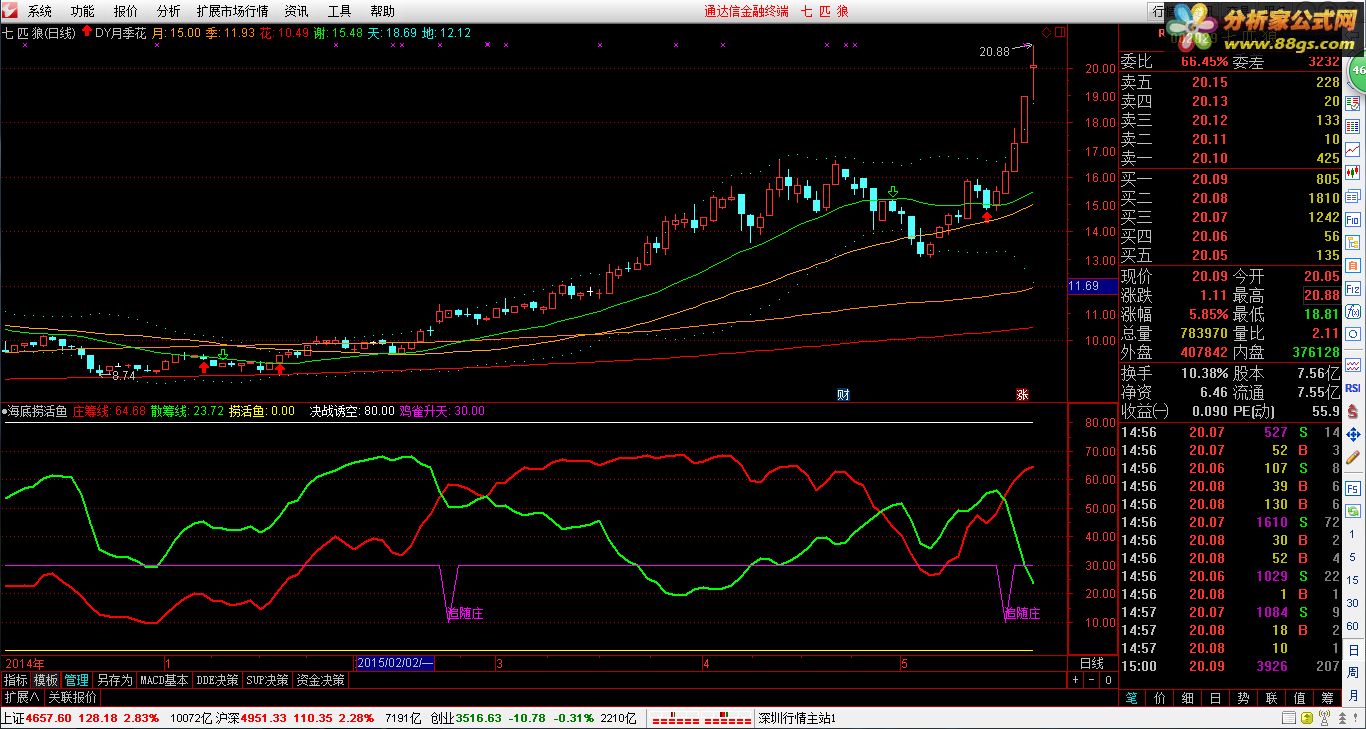Viewport: 1366px width, 729px height.
Task: Select the 筹 tab in trade panel
Action: pos(1326,697)
